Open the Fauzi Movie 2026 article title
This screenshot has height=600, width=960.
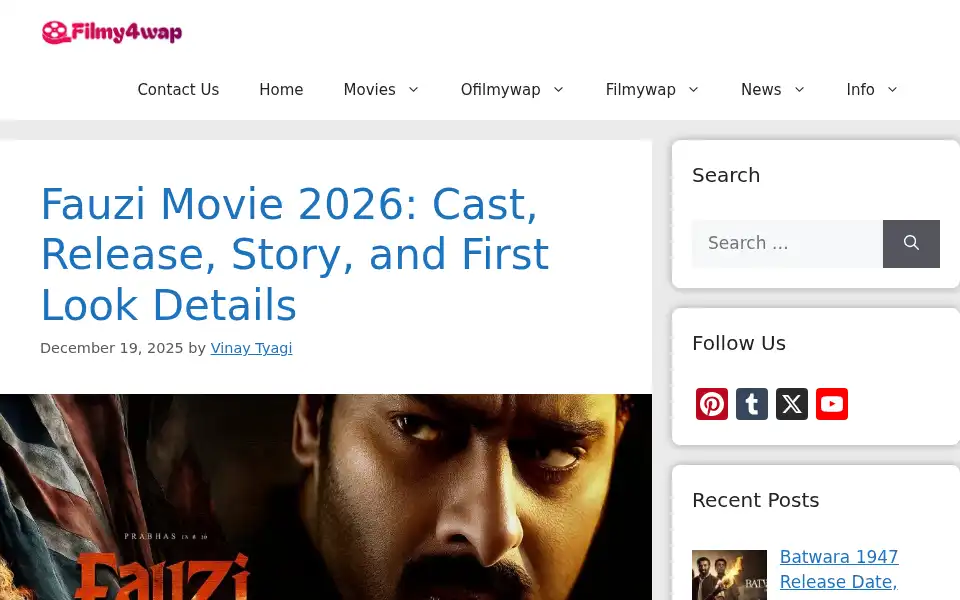click(x=294, y=254)
